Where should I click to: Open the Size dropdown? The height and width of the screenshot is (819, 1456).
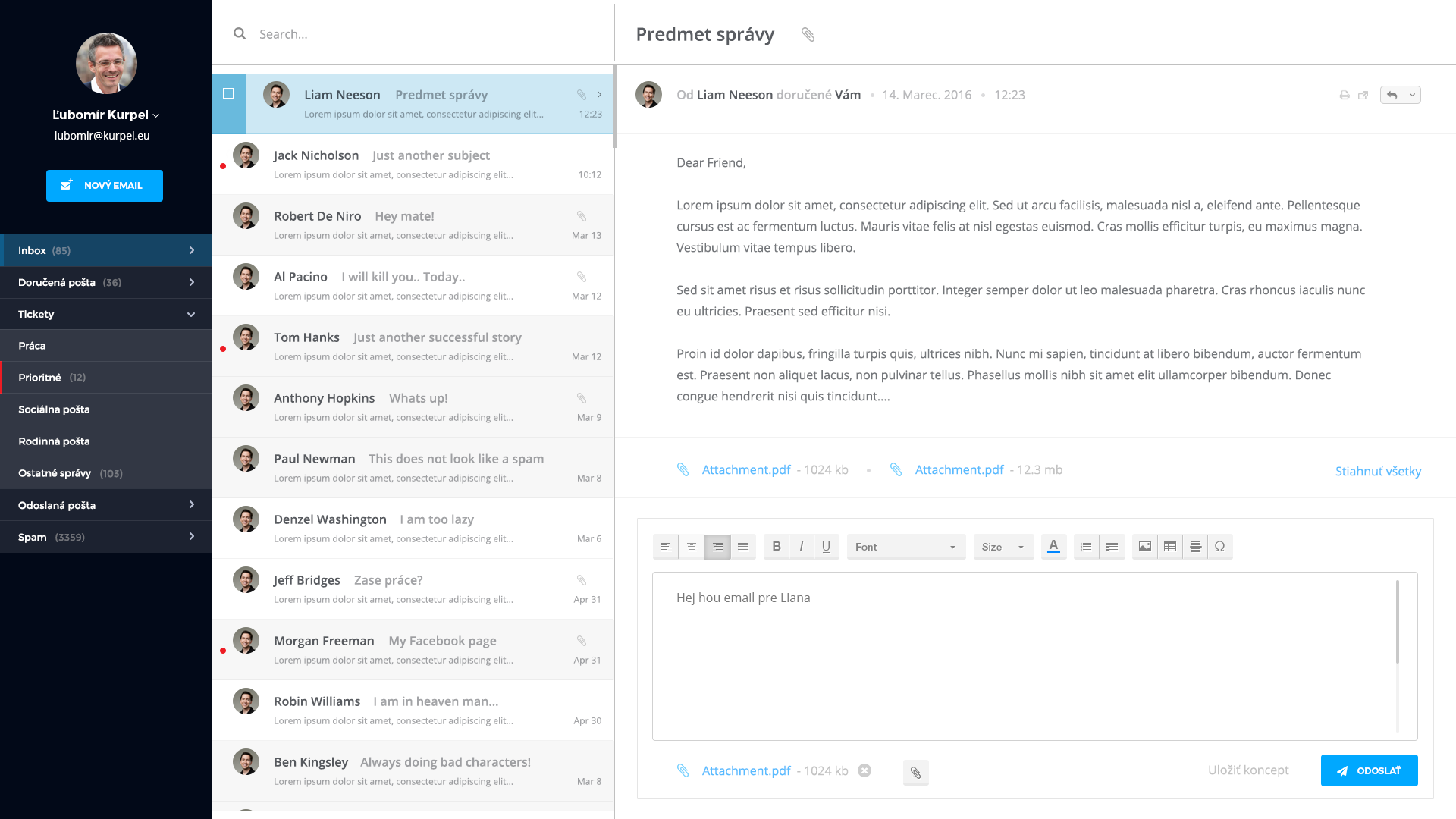(x=1003, y=547)
